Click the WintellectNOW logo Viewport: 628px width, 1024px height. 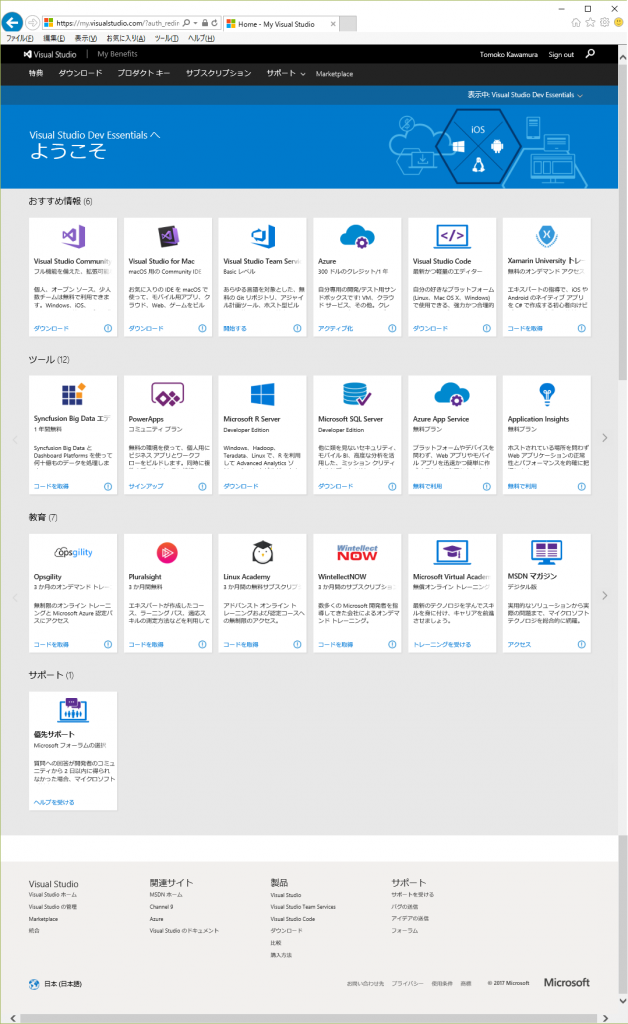[x=357, y=553]
